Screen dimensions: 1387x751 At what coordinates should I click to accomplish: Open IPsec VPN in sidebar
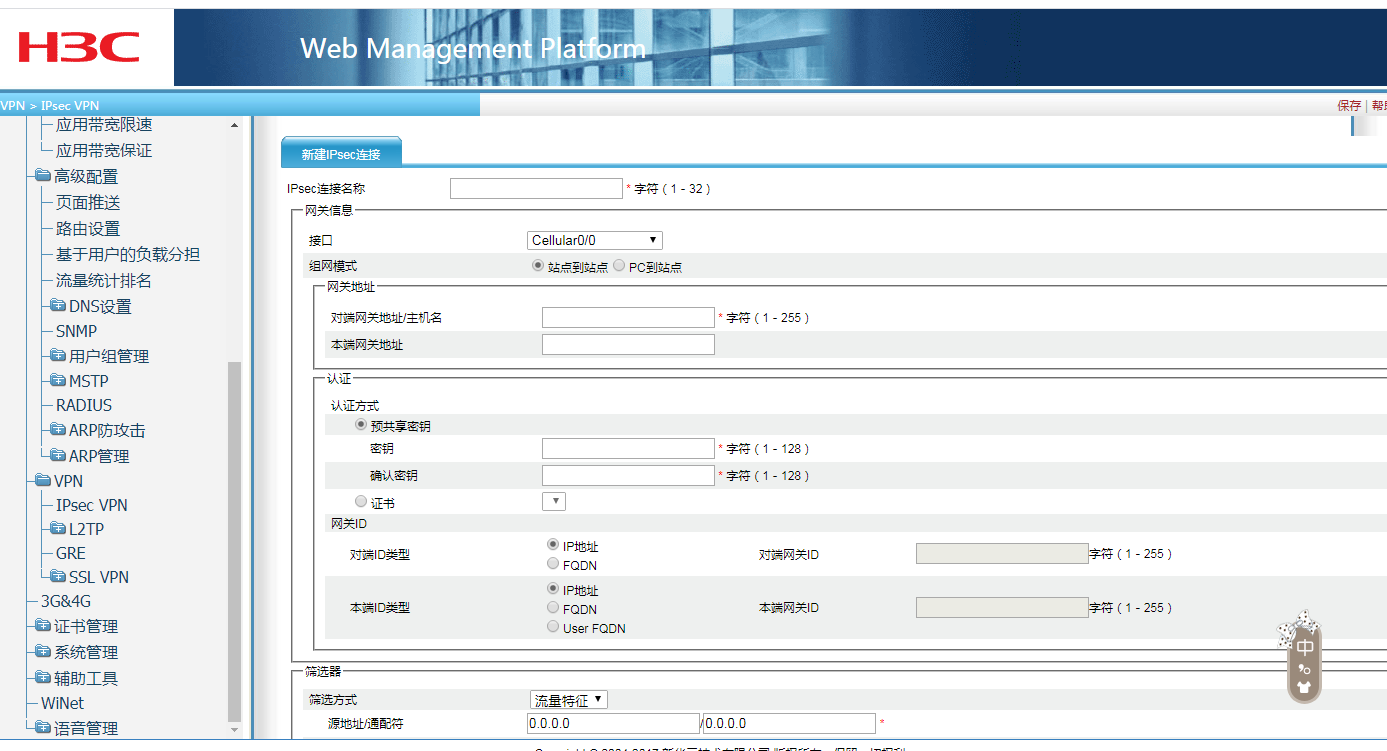click(92, 505)
